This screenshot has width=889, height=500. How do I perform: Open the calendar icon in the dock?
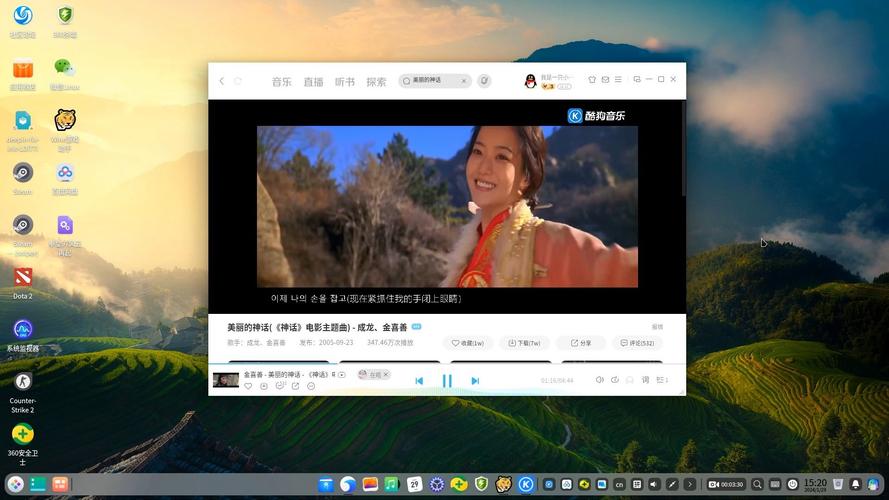tap(414, 484)
